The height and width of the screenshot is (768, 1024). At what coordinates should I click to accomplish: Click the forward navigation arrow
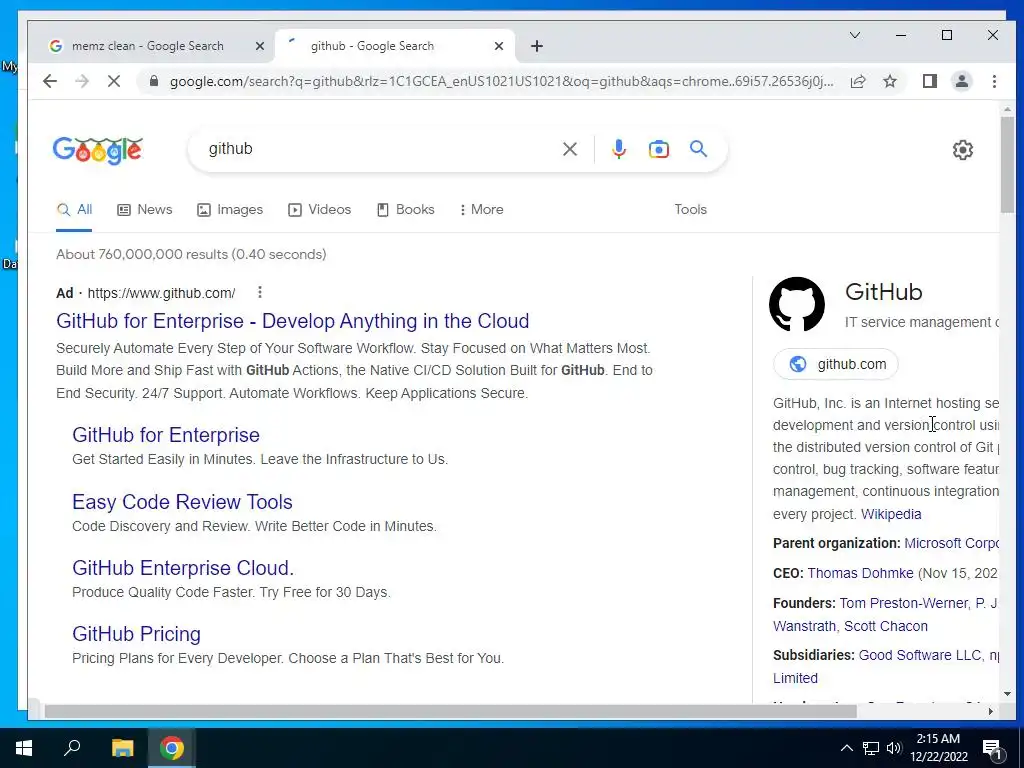click(82, 81)
